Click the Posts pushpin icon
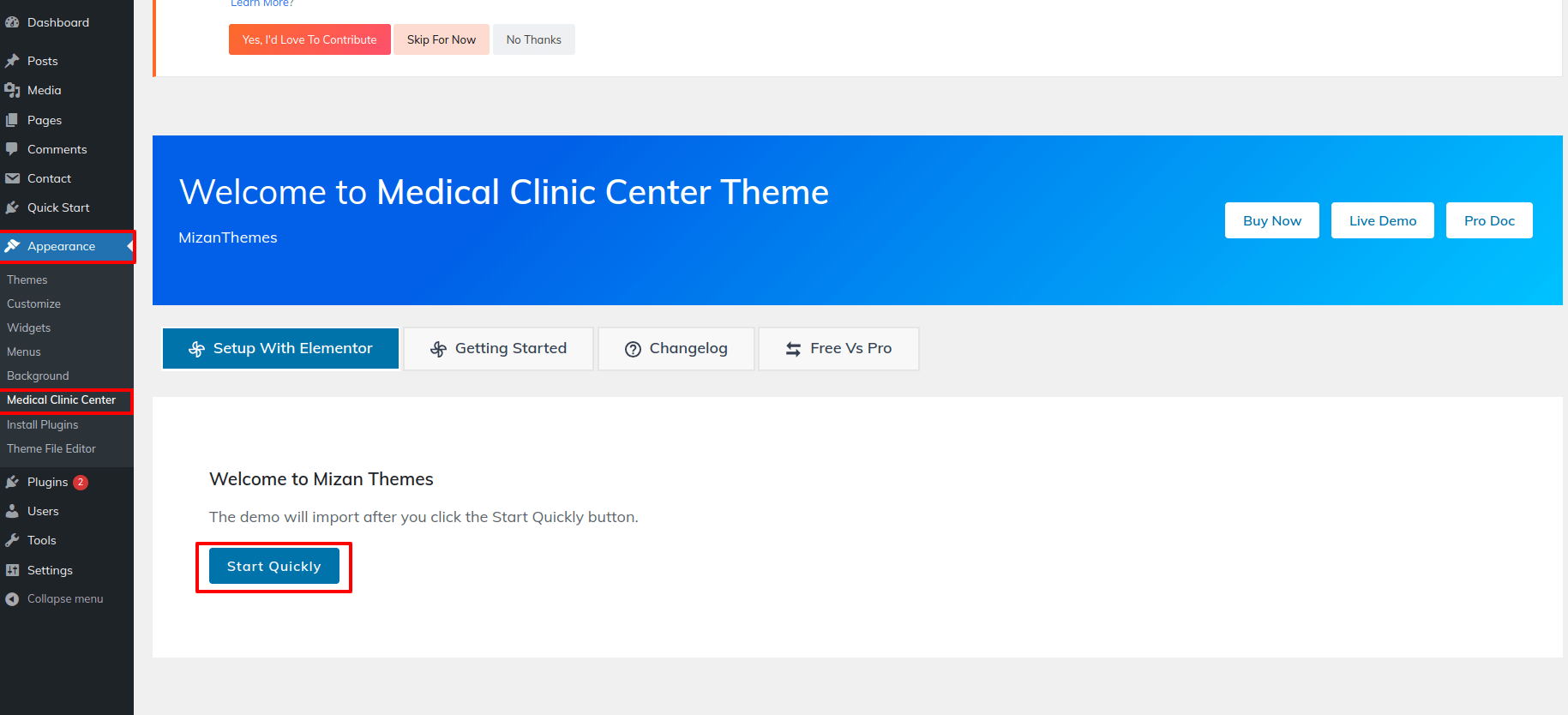The height and width of the screenshot is (715, 1568). click(12, 61)
